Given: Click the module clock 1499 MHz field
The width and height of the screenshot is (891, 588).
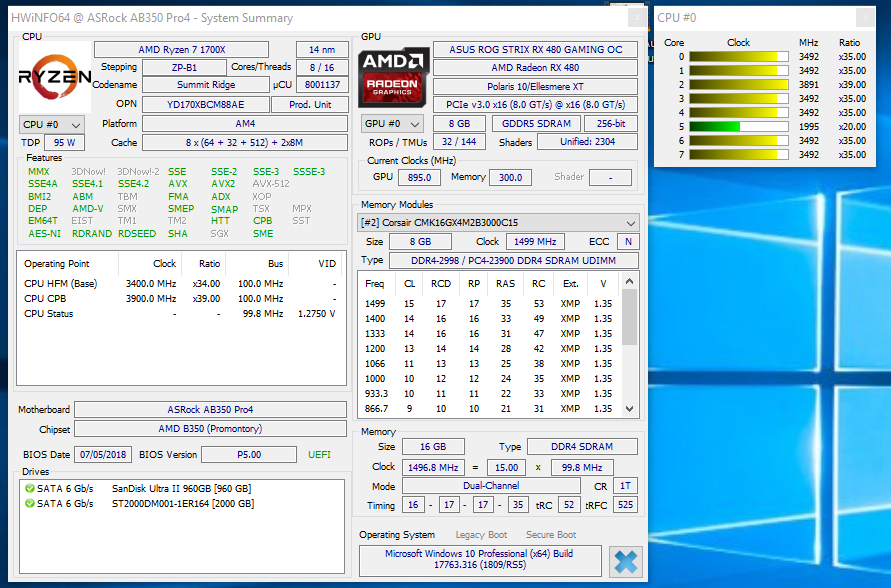Looking at the screenshot, I should [x=535, y=241].
